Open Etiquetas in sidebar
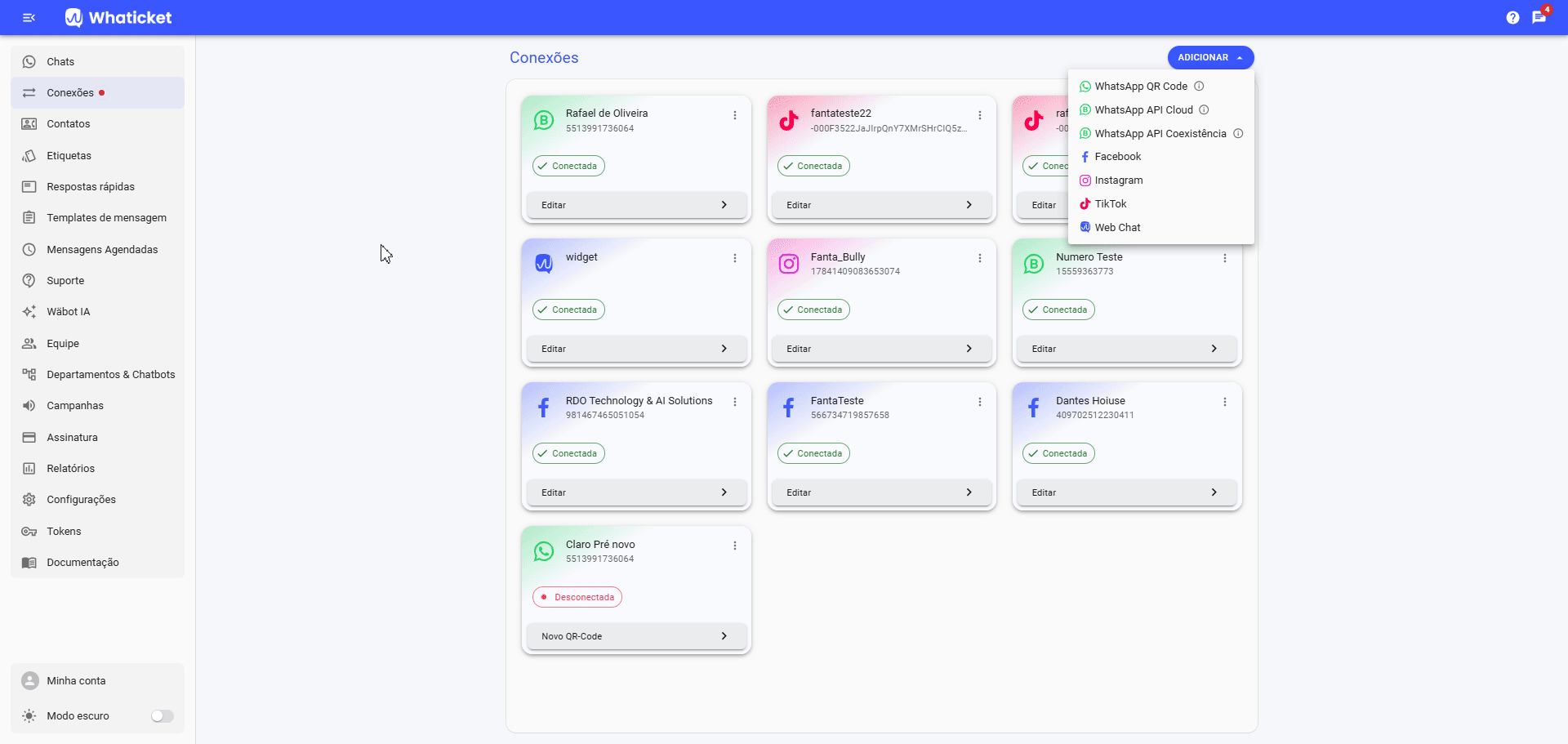This screenshot has height=744, width=1568. pyautogui.click(x=97, y=155)
